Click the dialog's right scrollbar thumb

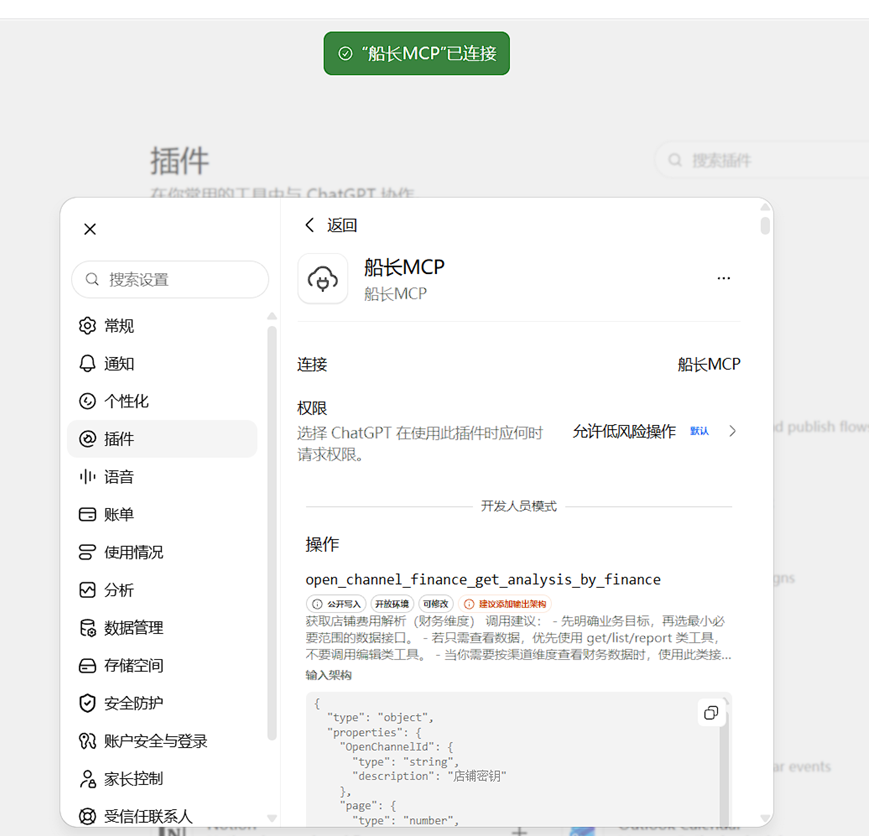click(765, 226)
